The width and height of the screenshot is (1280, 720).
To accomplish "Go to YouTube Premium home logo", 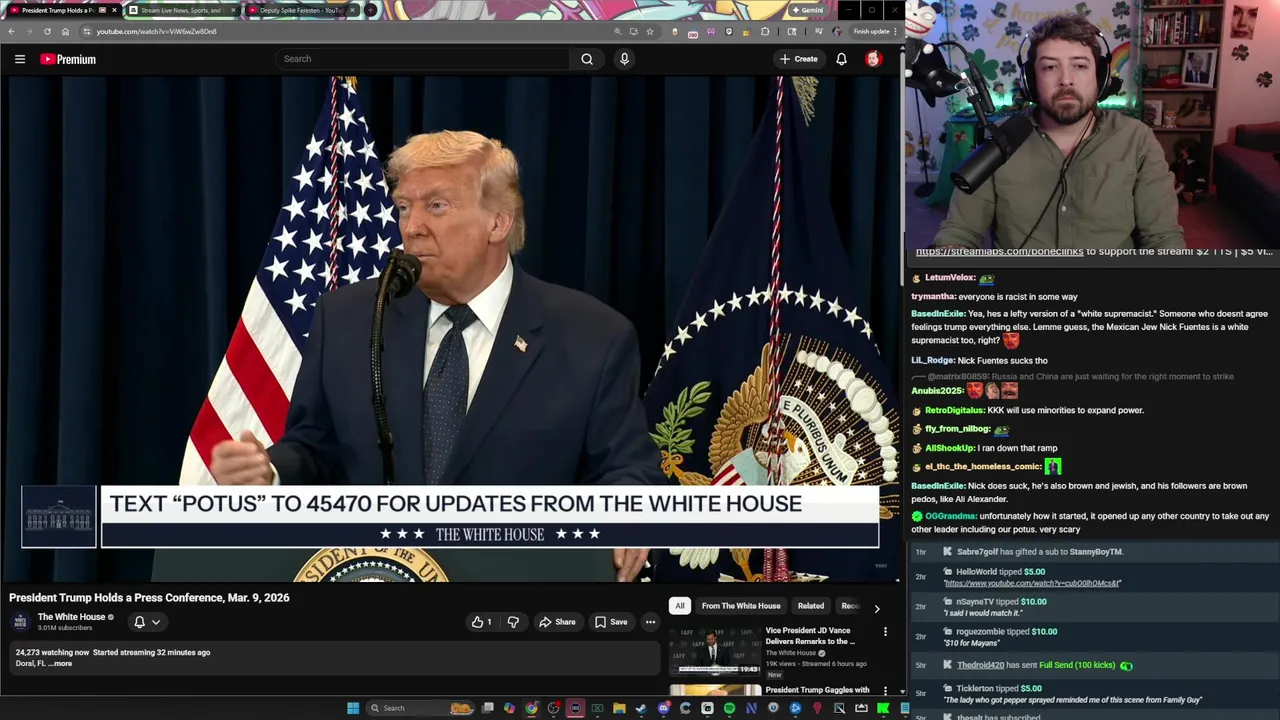I will [x=68, y=59].
